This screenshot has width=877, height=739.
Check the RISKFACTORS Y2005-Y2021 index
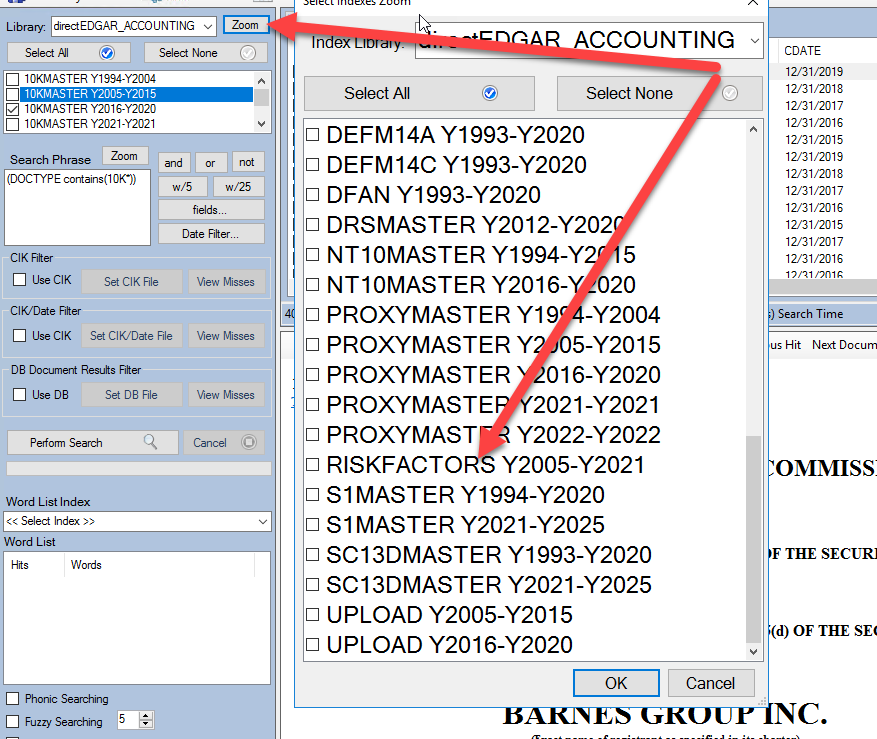pyautogui.click(x=313, y=464)
